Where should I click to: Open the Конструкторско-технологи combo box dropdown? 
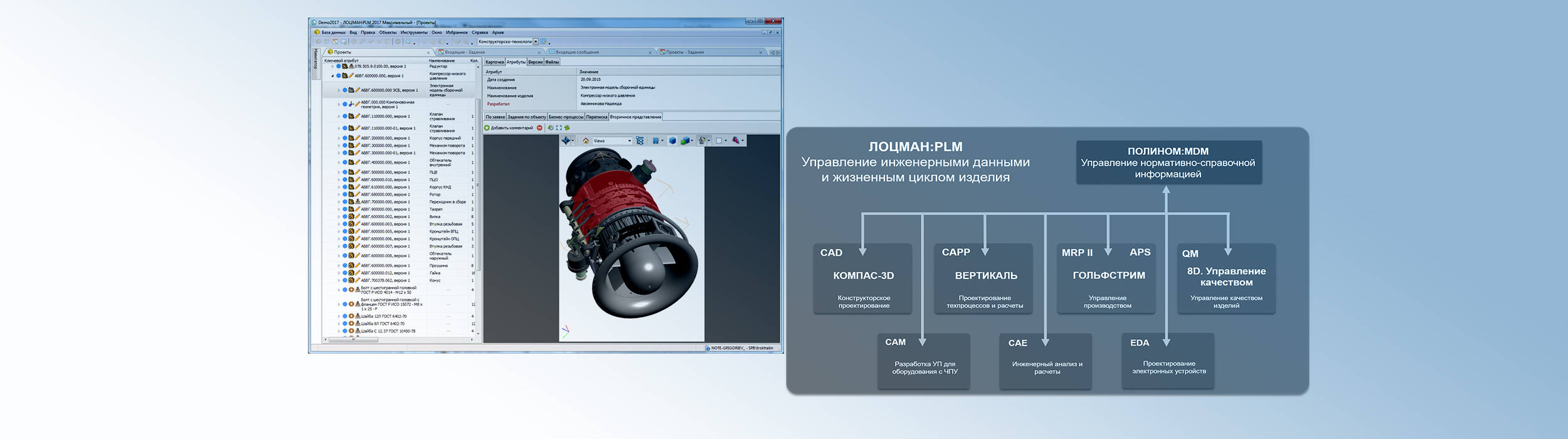(x=536, y=42)
